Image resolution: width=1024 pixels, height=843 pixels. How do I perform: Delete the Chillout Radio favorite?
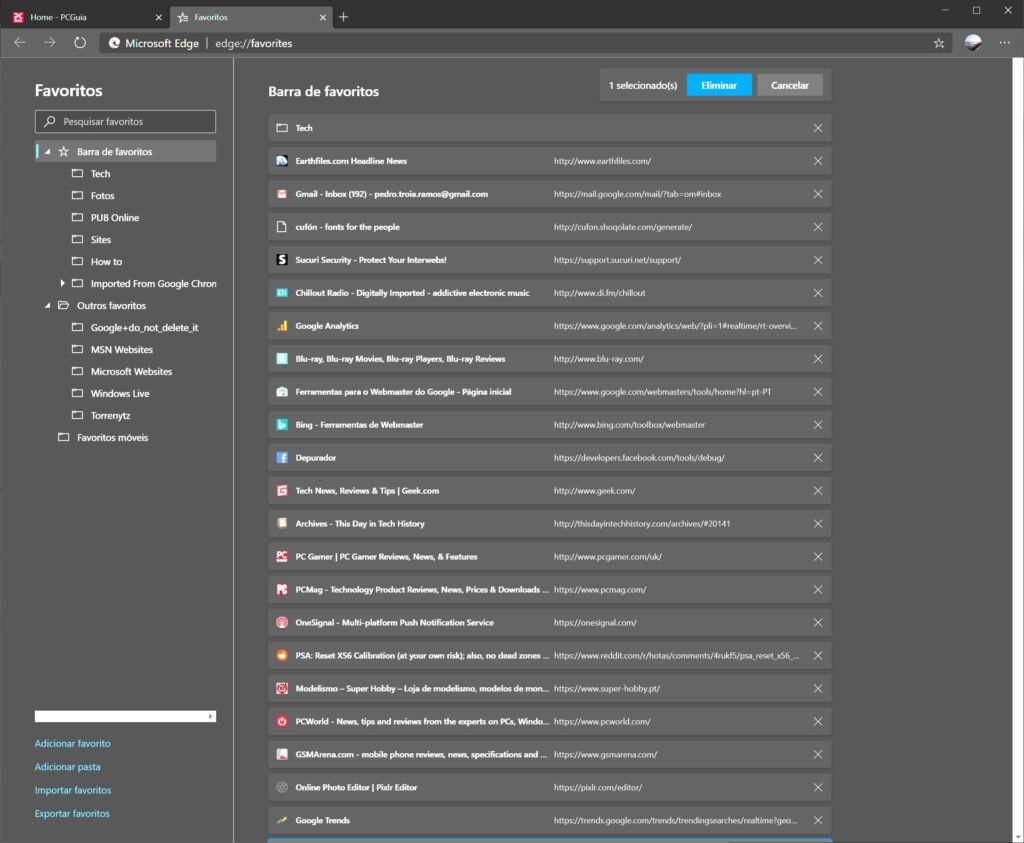coord(818,293)
